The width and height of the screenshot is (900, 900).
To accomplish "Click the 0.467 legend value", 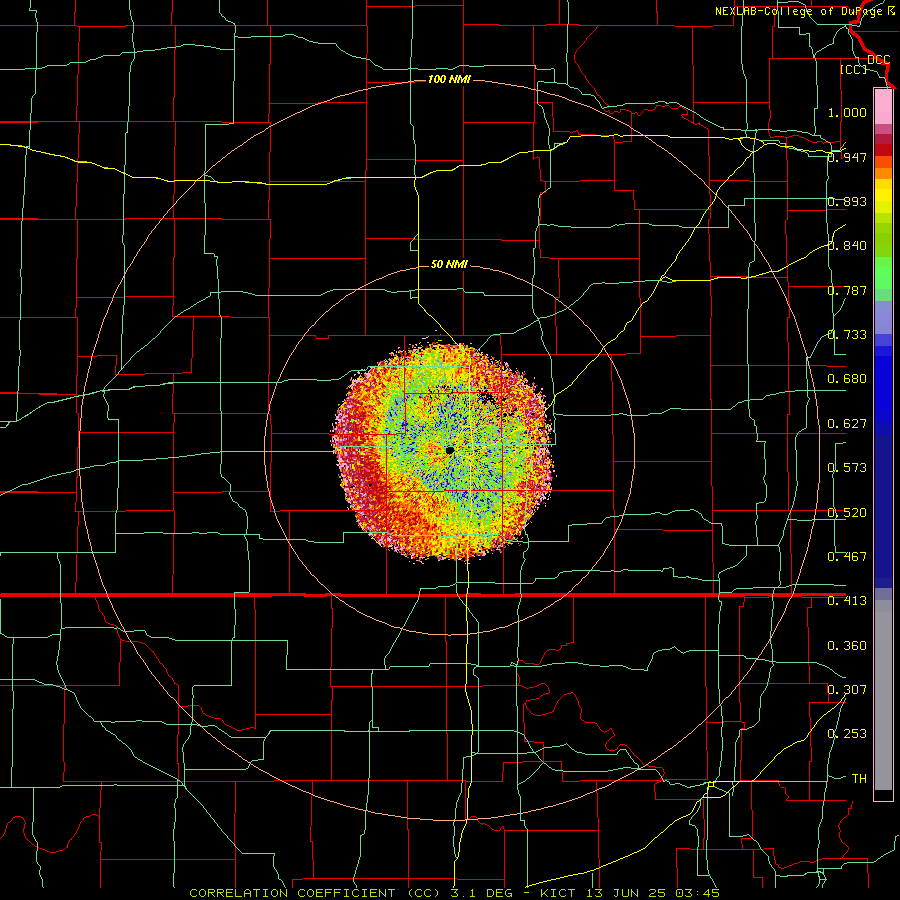I will pyautogui.click(x=847, y=557).
